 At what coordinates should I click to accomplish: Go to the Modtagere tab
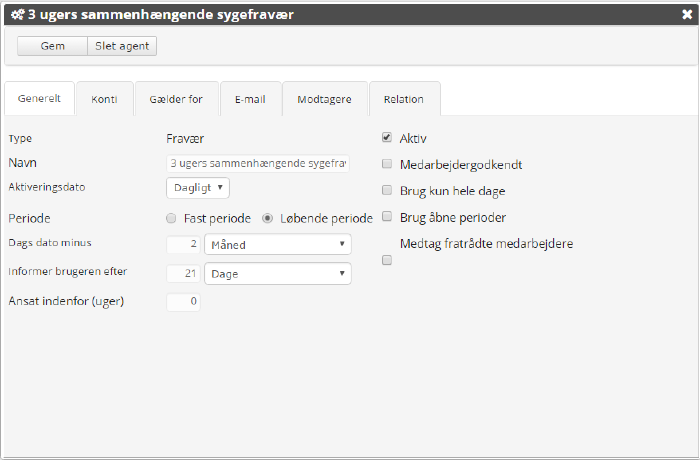coord(324,99)
